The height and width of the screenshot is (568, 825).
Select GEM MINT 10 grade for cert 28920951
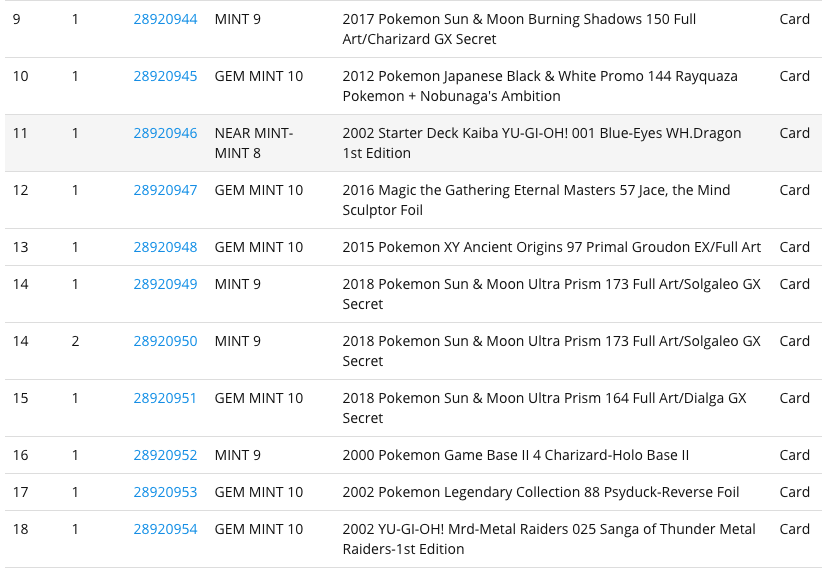coord(259,398)
